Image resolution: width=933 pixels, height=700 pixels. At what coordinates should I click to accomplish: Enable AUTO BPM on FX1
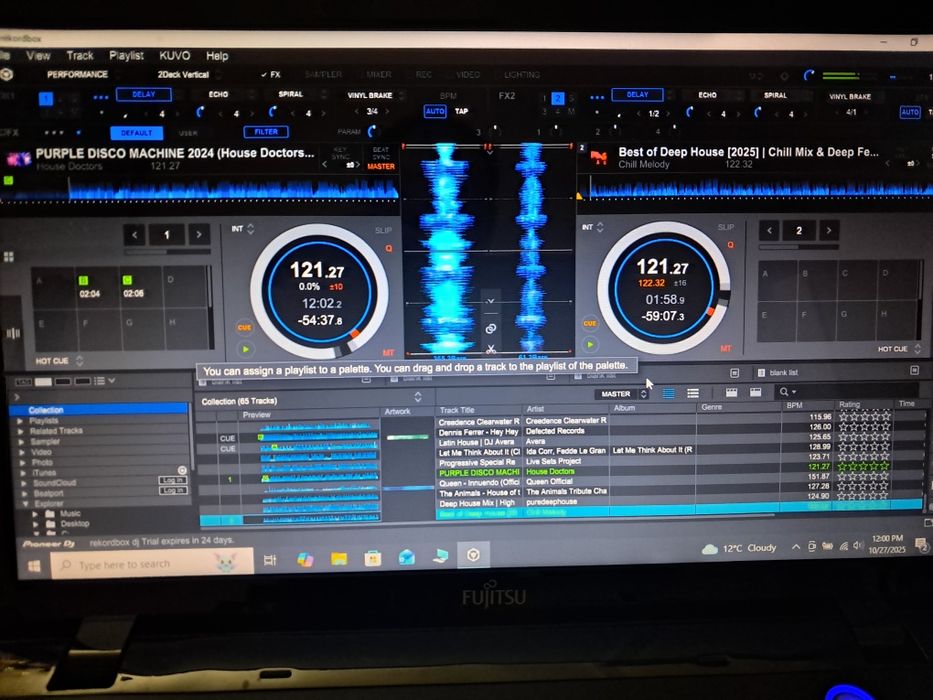435,111
